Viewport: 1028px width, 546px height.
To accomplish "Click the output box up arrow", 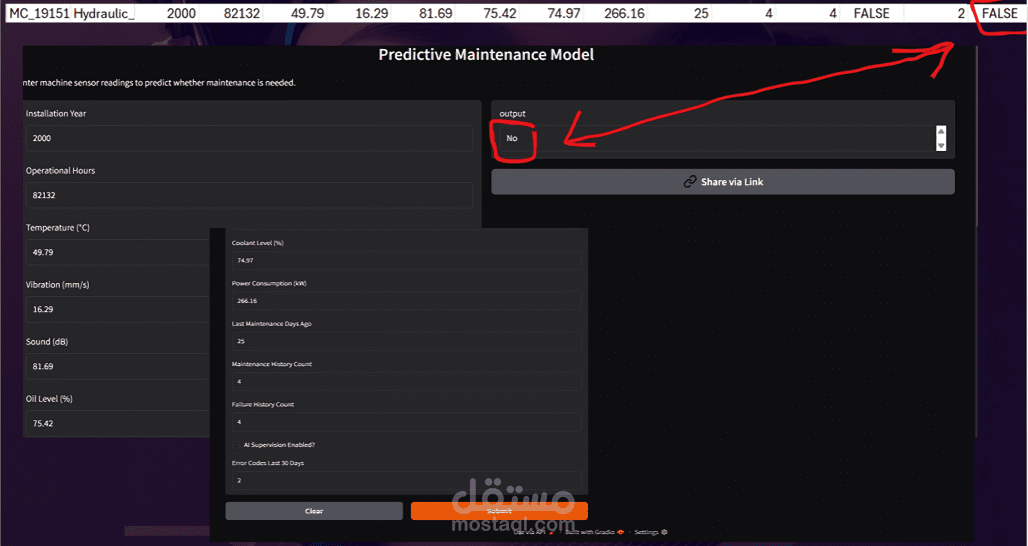I will (x=941, y=132).
